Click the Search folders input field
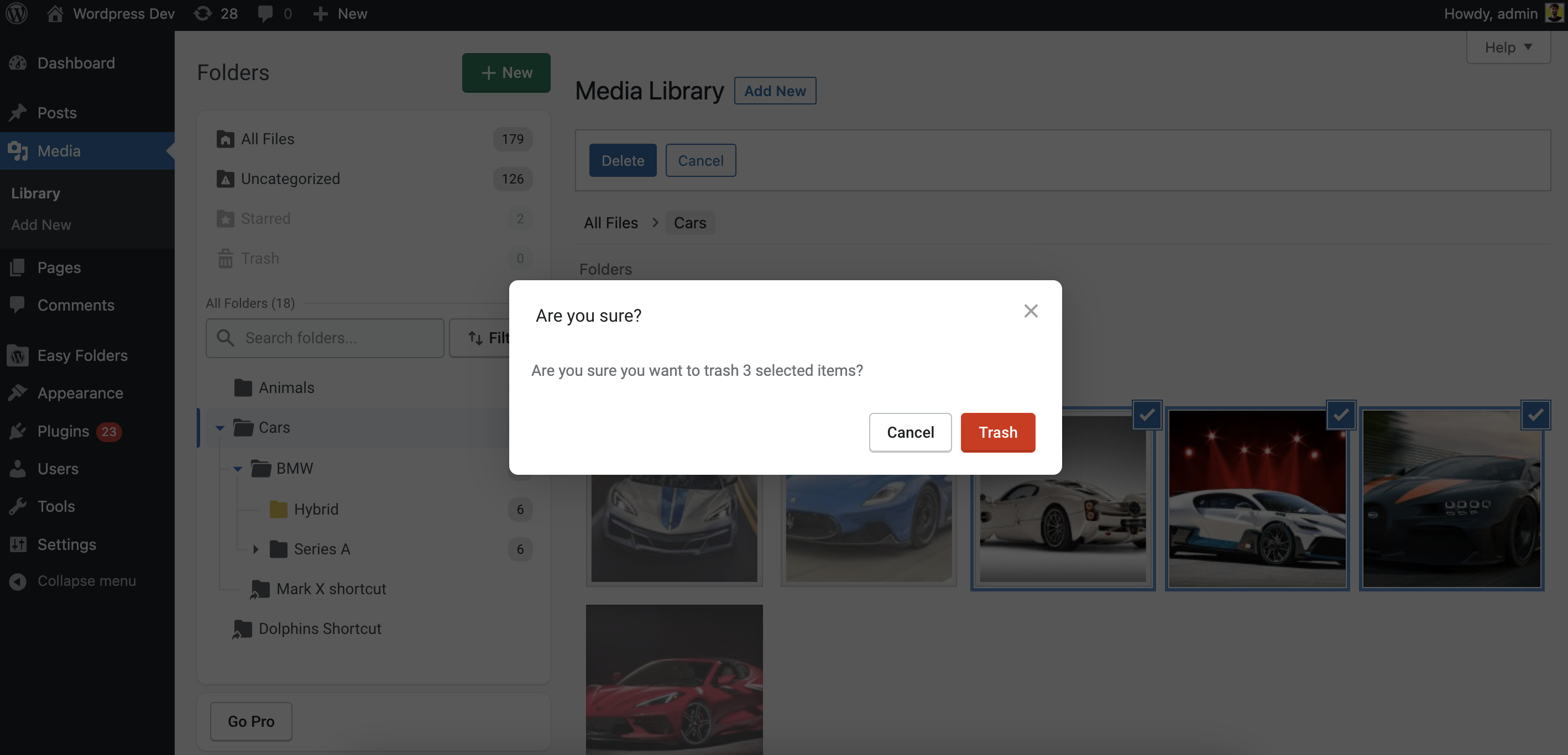The image size is (1568, 755). pos(325,338)
